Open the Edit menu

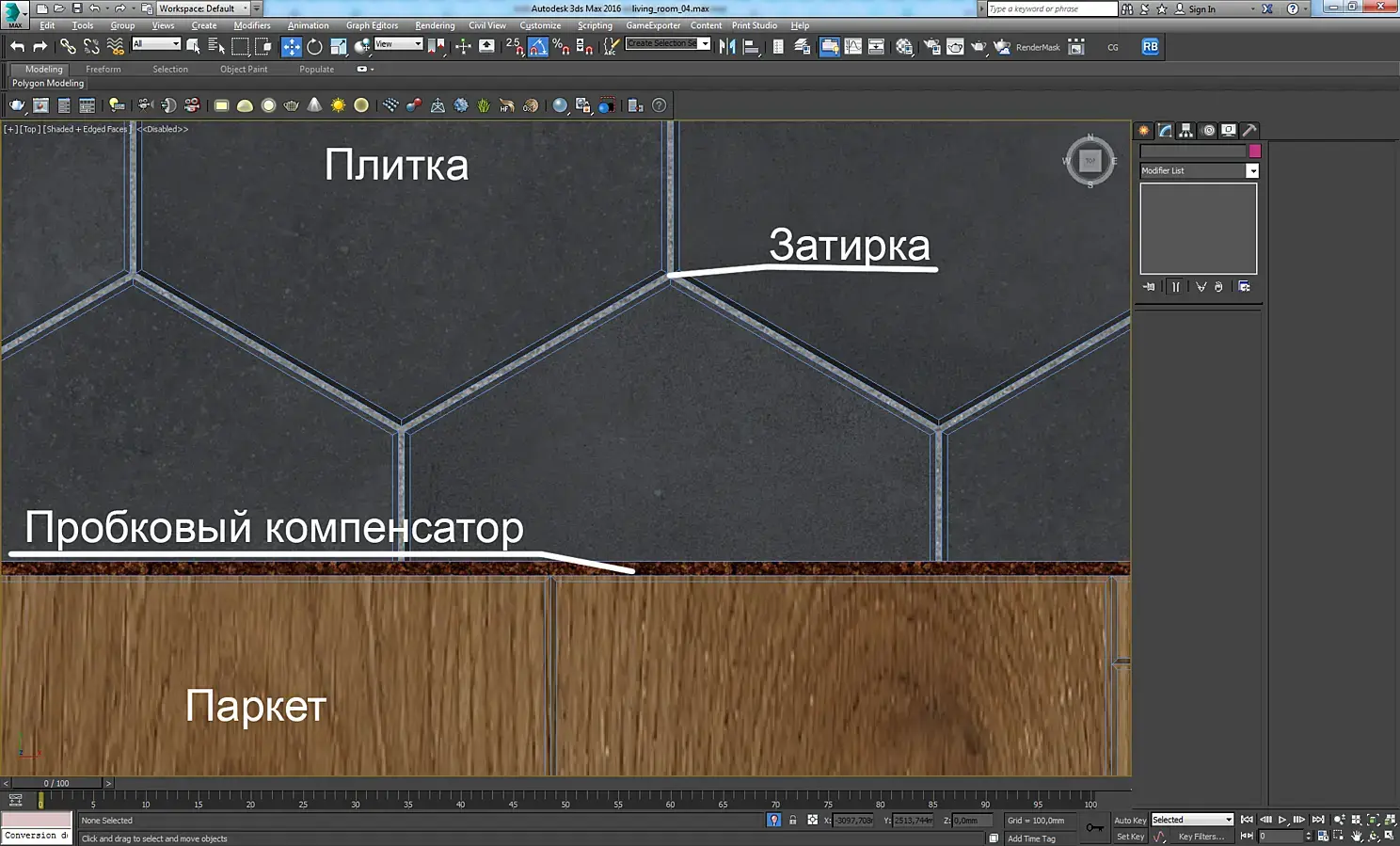point(47,25)
